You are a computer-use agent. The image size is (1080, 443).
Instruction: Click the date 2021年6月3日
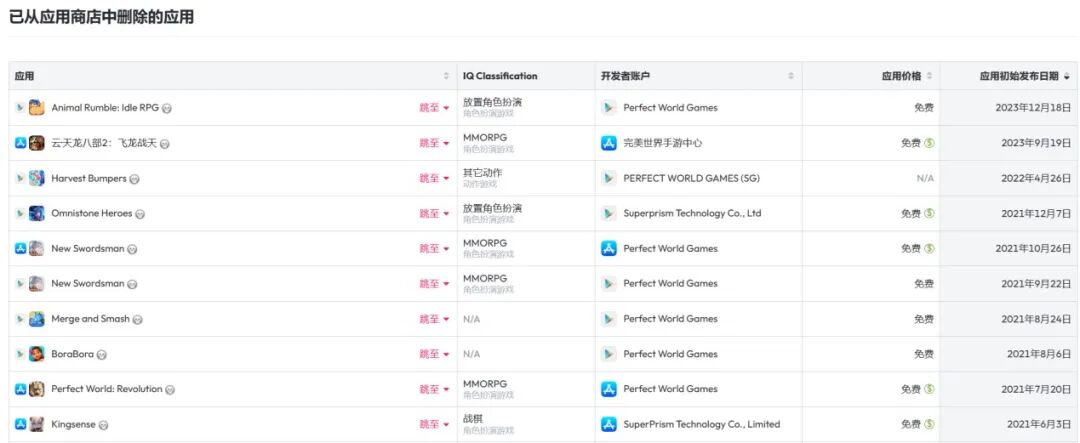[x=1039, y=424]
